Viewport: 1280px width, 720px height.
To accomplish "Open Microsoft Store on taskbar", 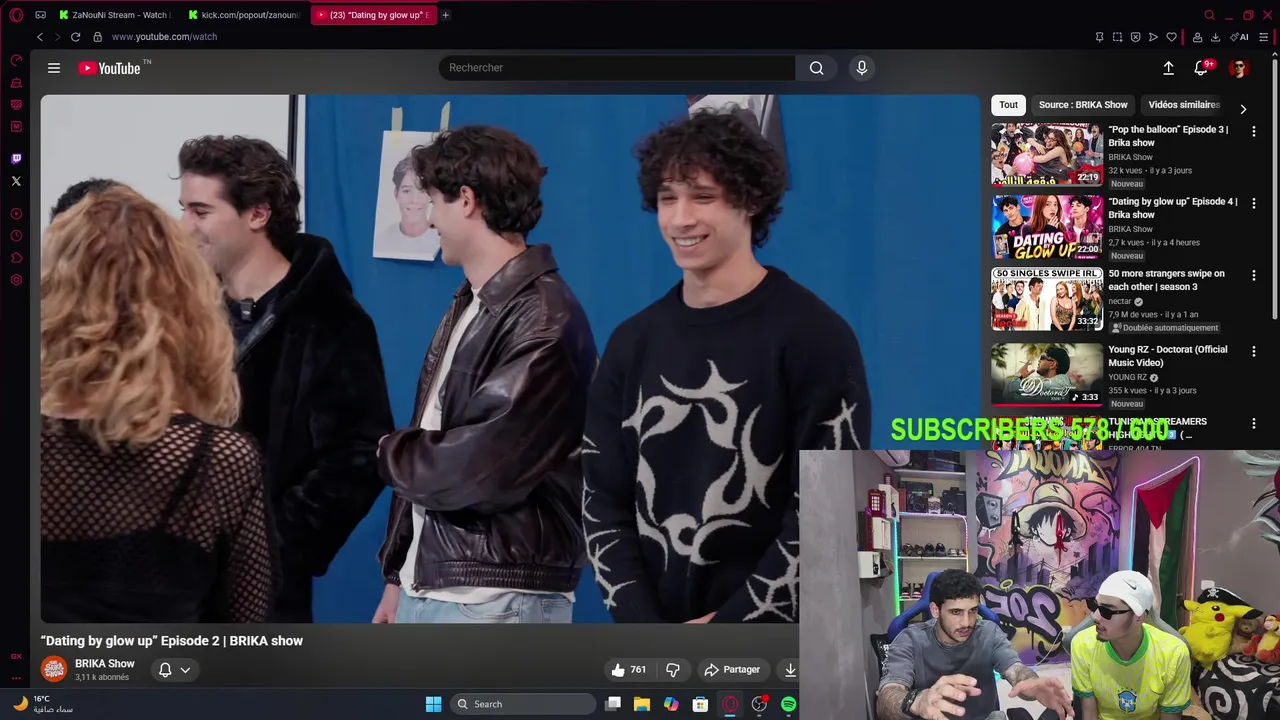I will point(701,704).
